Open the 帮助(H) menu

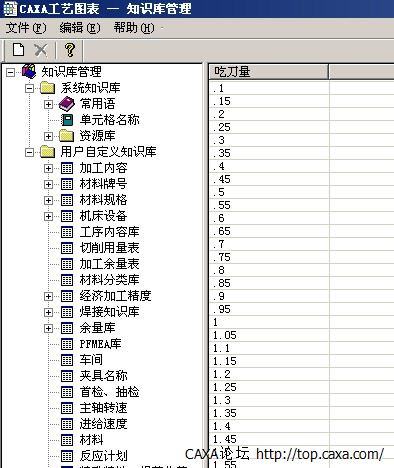(134, 28)
